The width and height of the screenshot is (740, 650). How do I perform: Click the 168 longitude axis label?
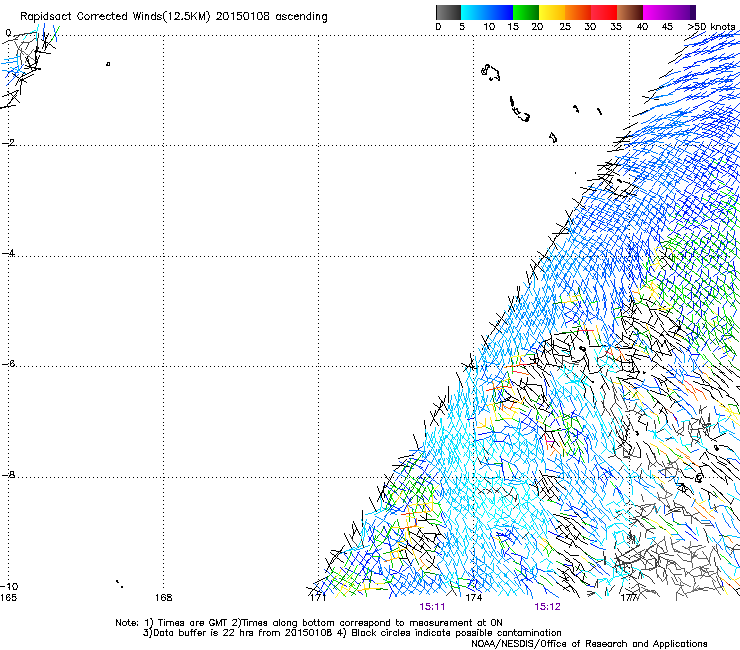(164, 598)
